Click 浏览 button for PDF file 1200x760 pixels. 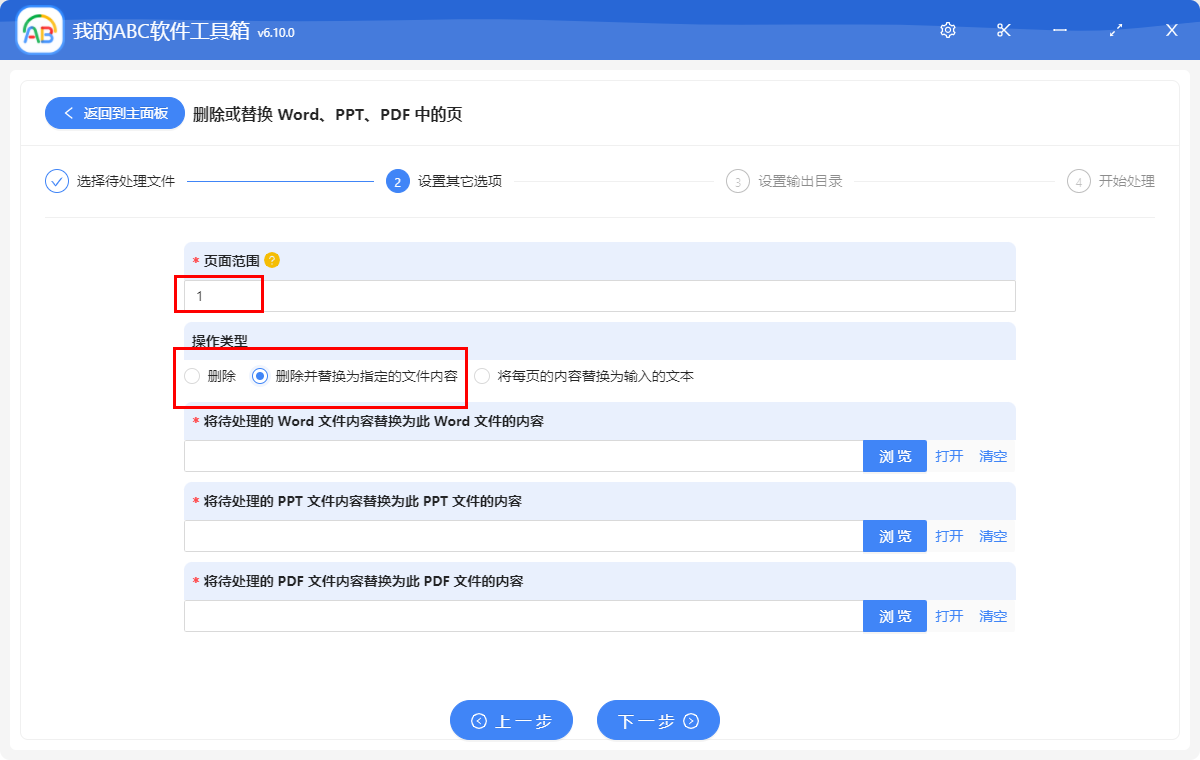(895, 616)
